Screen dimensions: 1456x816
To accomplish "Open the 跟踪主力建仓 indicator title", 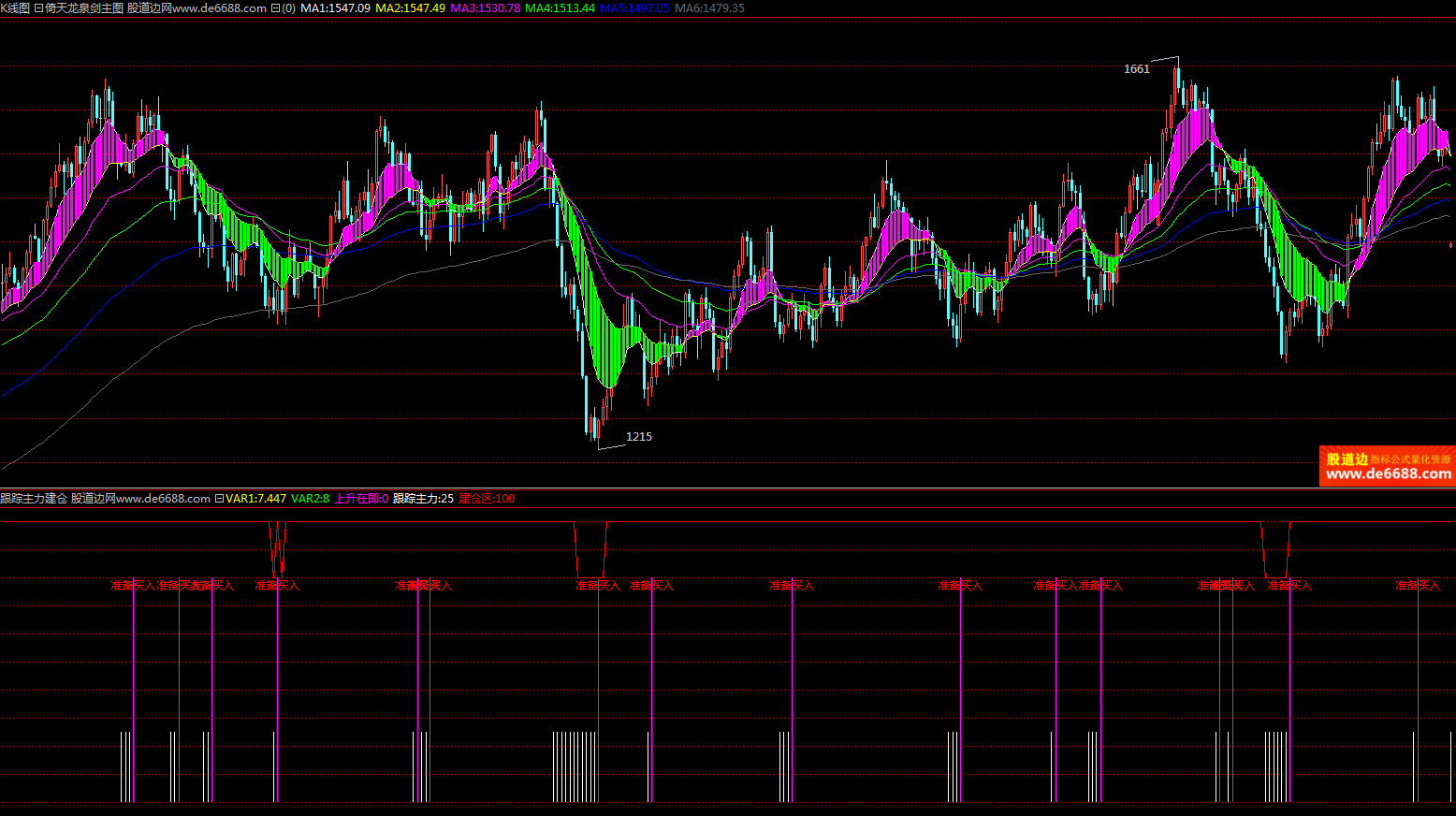I will (x=34, y=499).
